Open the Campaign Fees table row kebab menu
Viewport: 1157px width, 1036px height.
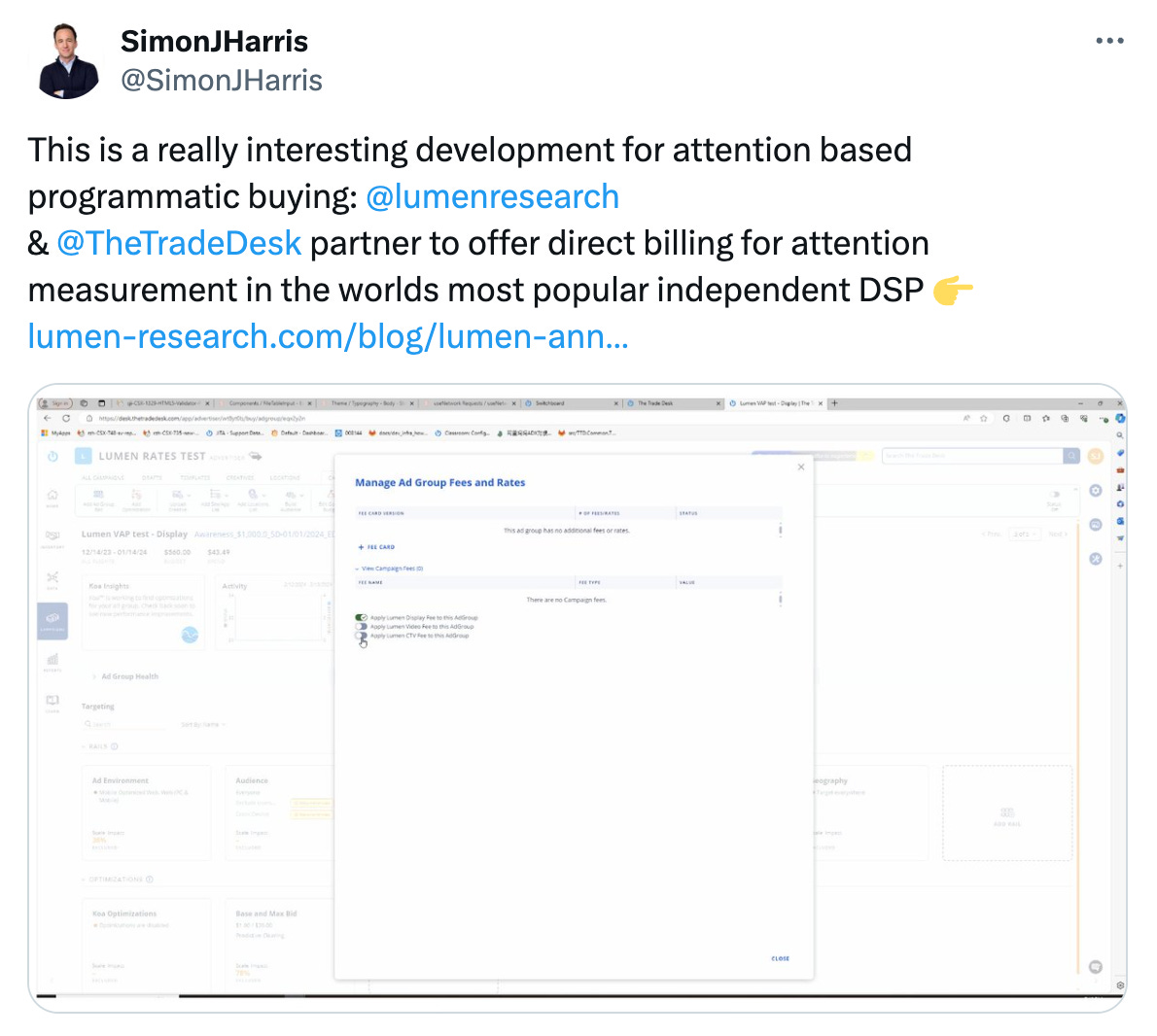[x=780, y=600]
